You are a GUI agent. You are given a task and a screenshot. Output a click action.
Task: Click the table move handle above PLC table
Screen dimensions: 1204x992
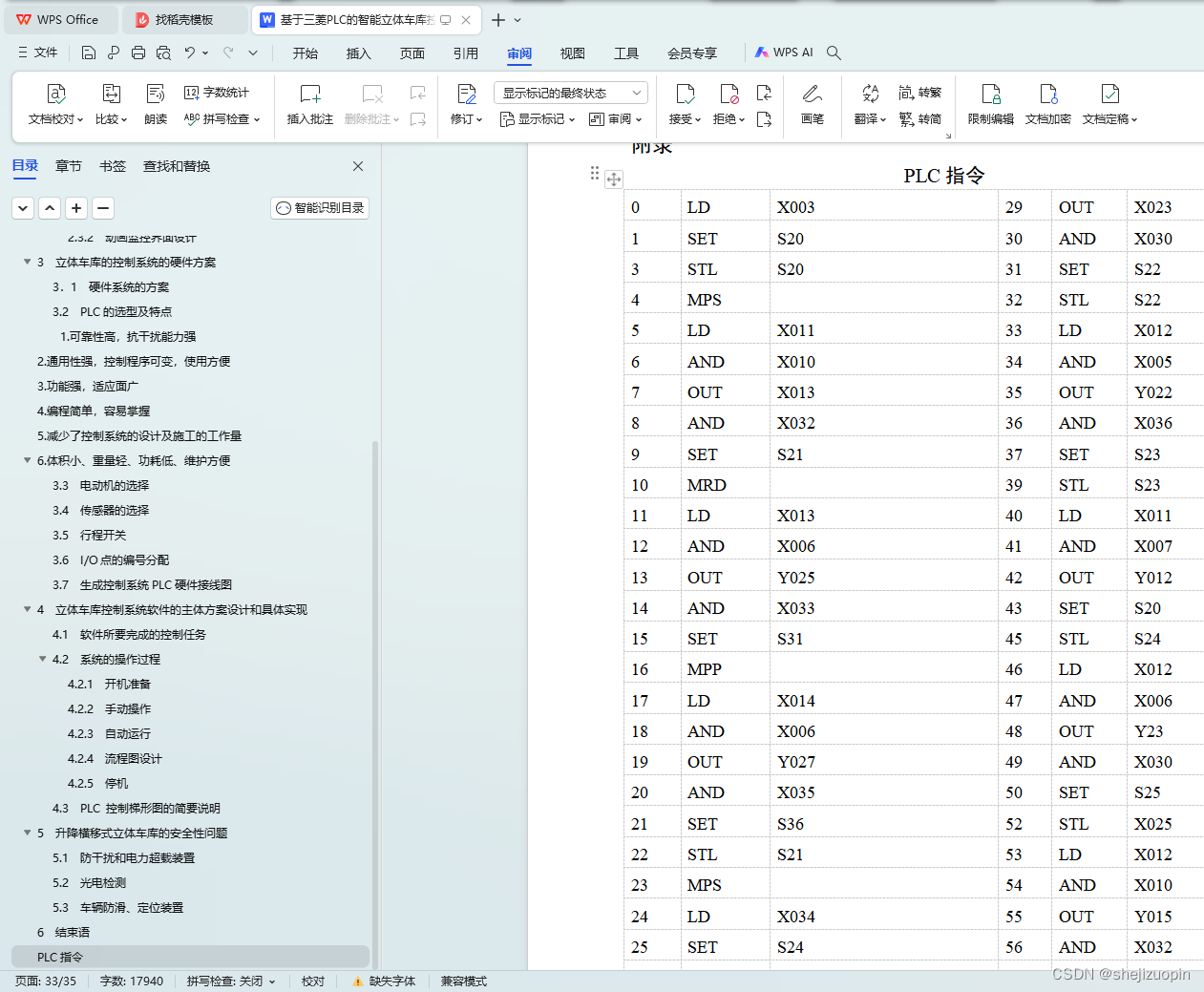[x=614, y=179]
